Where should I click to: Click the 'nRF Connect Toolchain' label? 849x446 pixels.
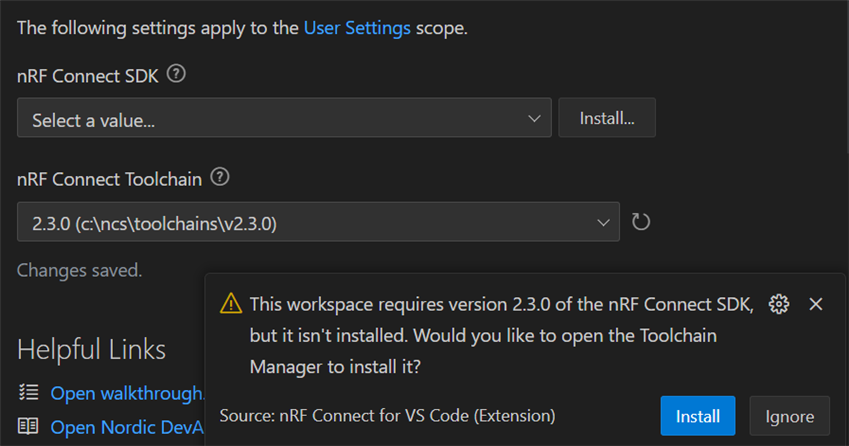coord(109,179)
